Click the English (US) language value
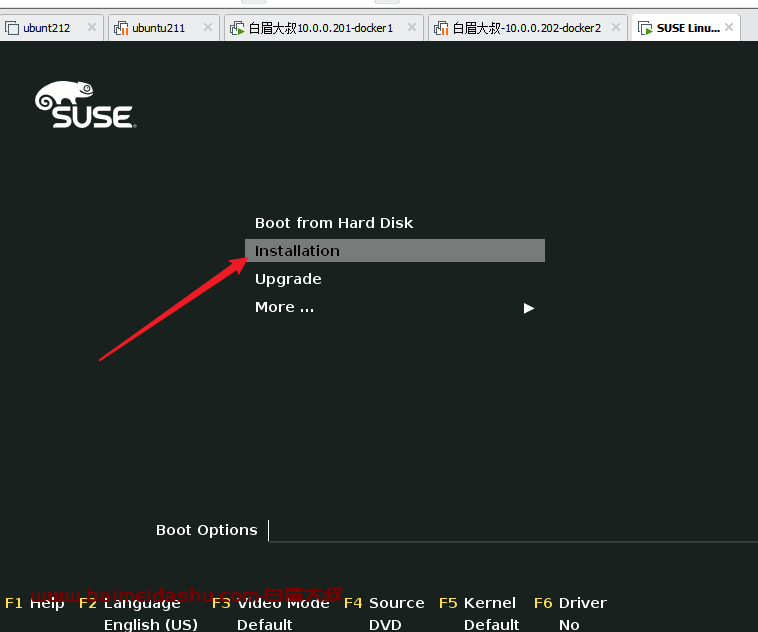This screenshot has height=632, width=758. tap(151, 625)
